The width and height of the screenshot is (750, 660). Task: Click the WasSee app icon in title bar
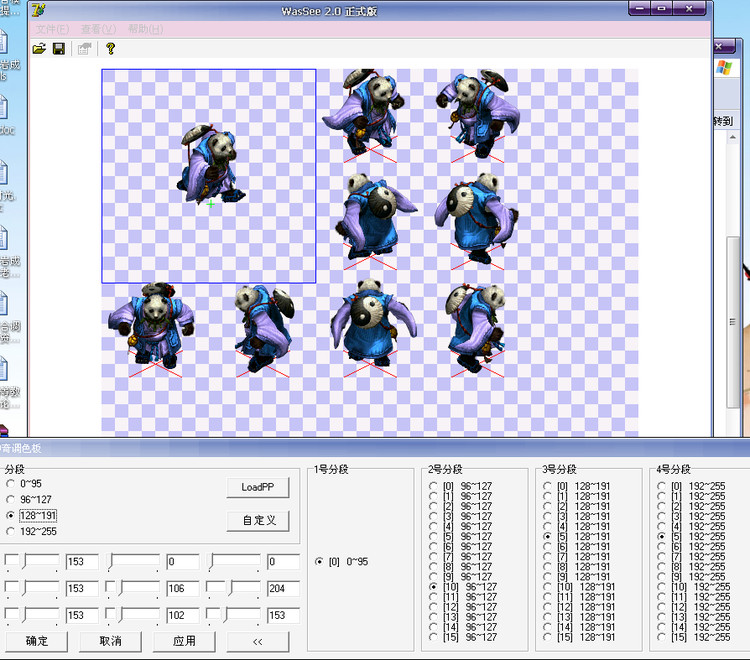[39, 10]
